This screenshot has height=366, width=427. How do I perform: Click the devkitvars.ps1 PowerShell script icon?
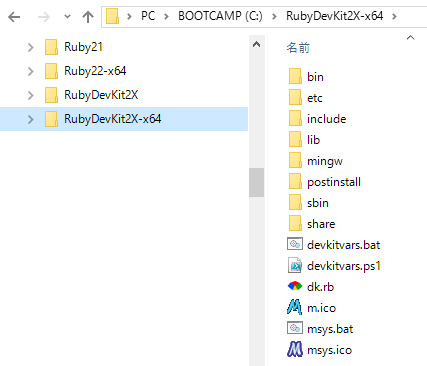click(x=295, y=266)
